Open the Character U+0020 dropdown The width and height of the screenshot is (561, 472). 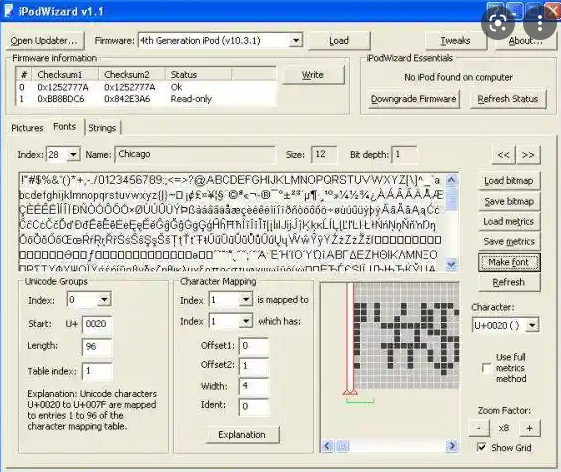[532, 325]
